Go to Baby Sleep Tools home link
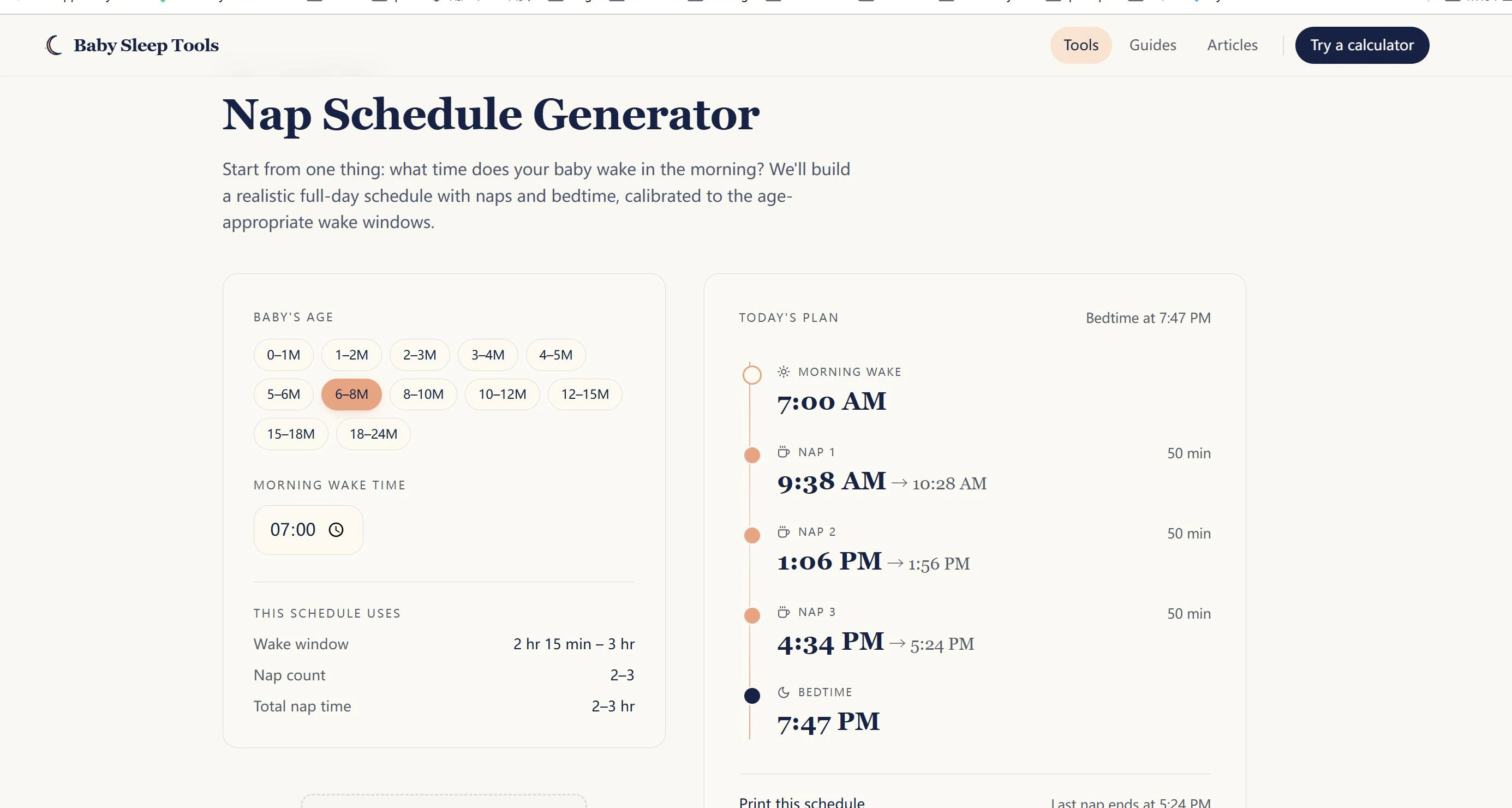This screenshot has height=808, width=1512. pos(132,45)
